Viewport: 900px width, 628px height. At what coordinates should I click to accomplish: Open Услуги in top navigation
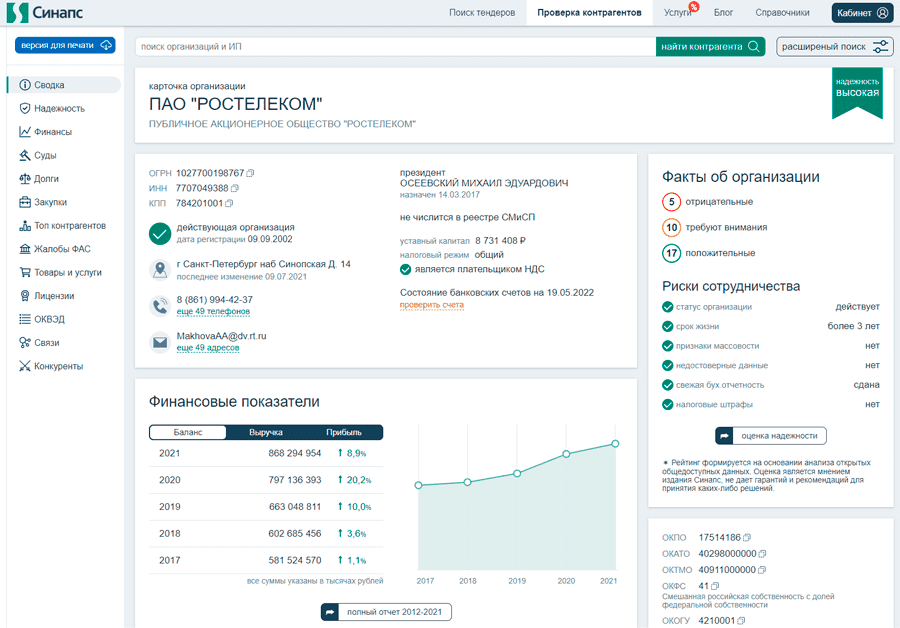(x=677, y=13)
